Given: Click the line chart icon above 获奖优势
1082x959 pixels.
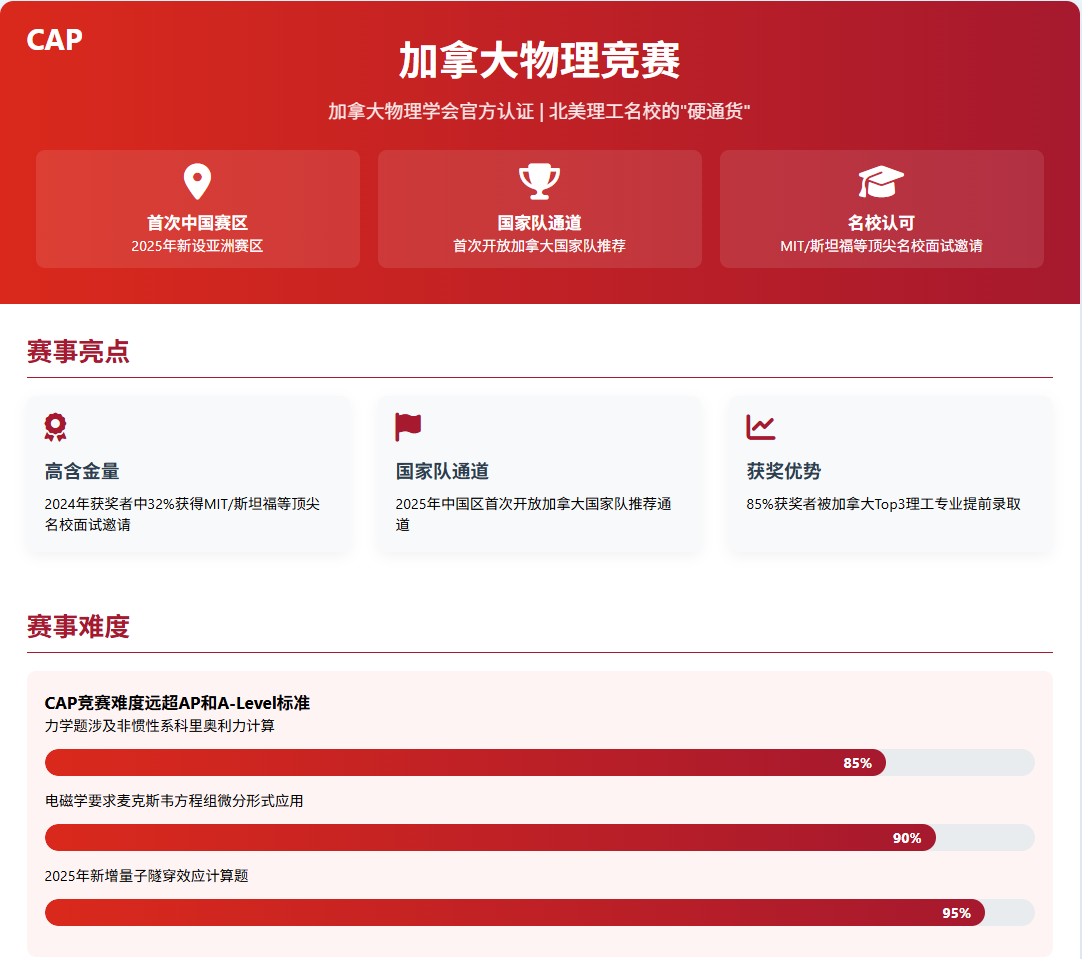Looking at the screenshot, I should coord(760,427).
